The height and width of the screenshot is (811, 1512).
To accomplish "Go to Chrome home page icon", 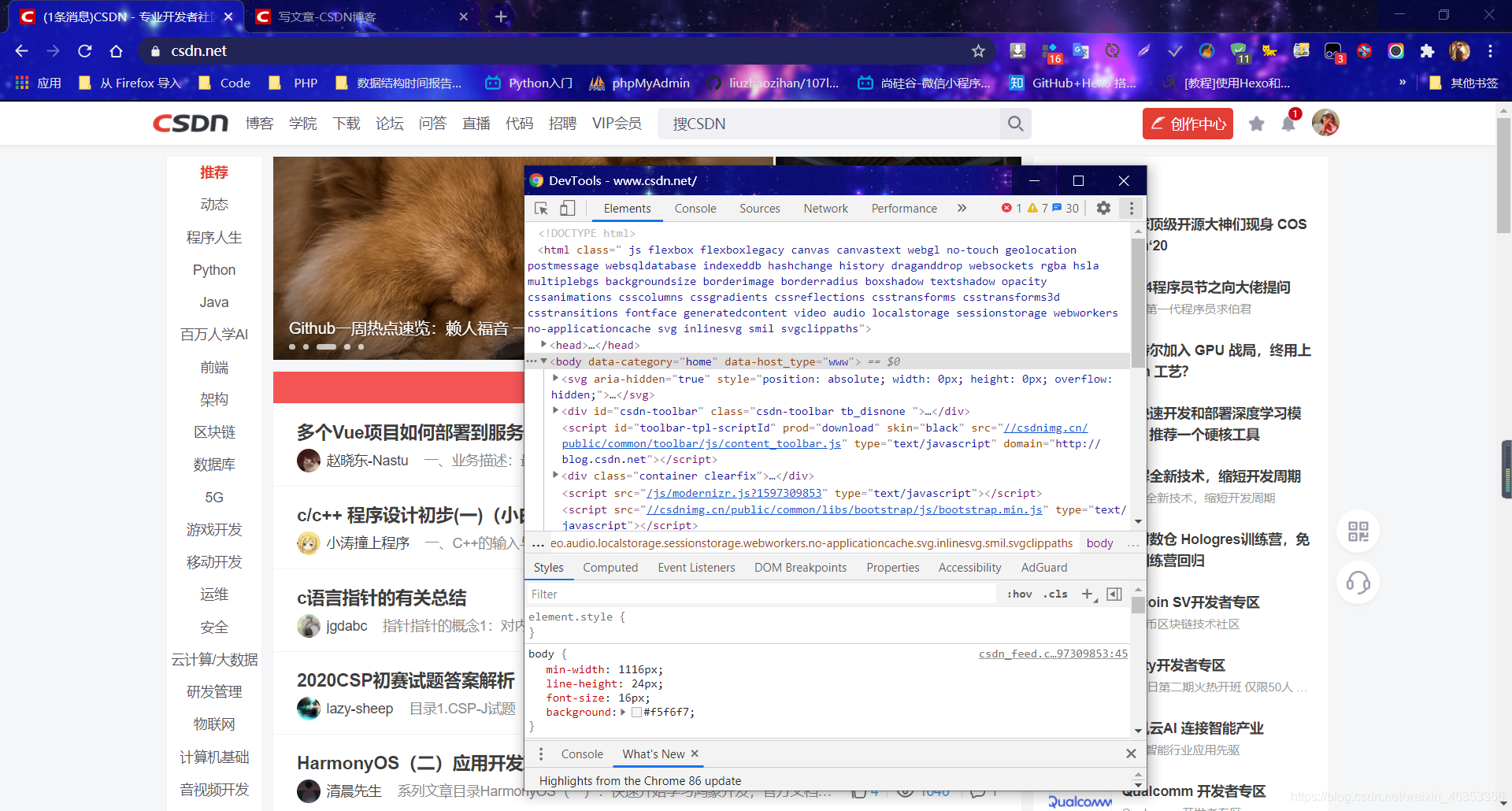I will click(x=116, y=51).
